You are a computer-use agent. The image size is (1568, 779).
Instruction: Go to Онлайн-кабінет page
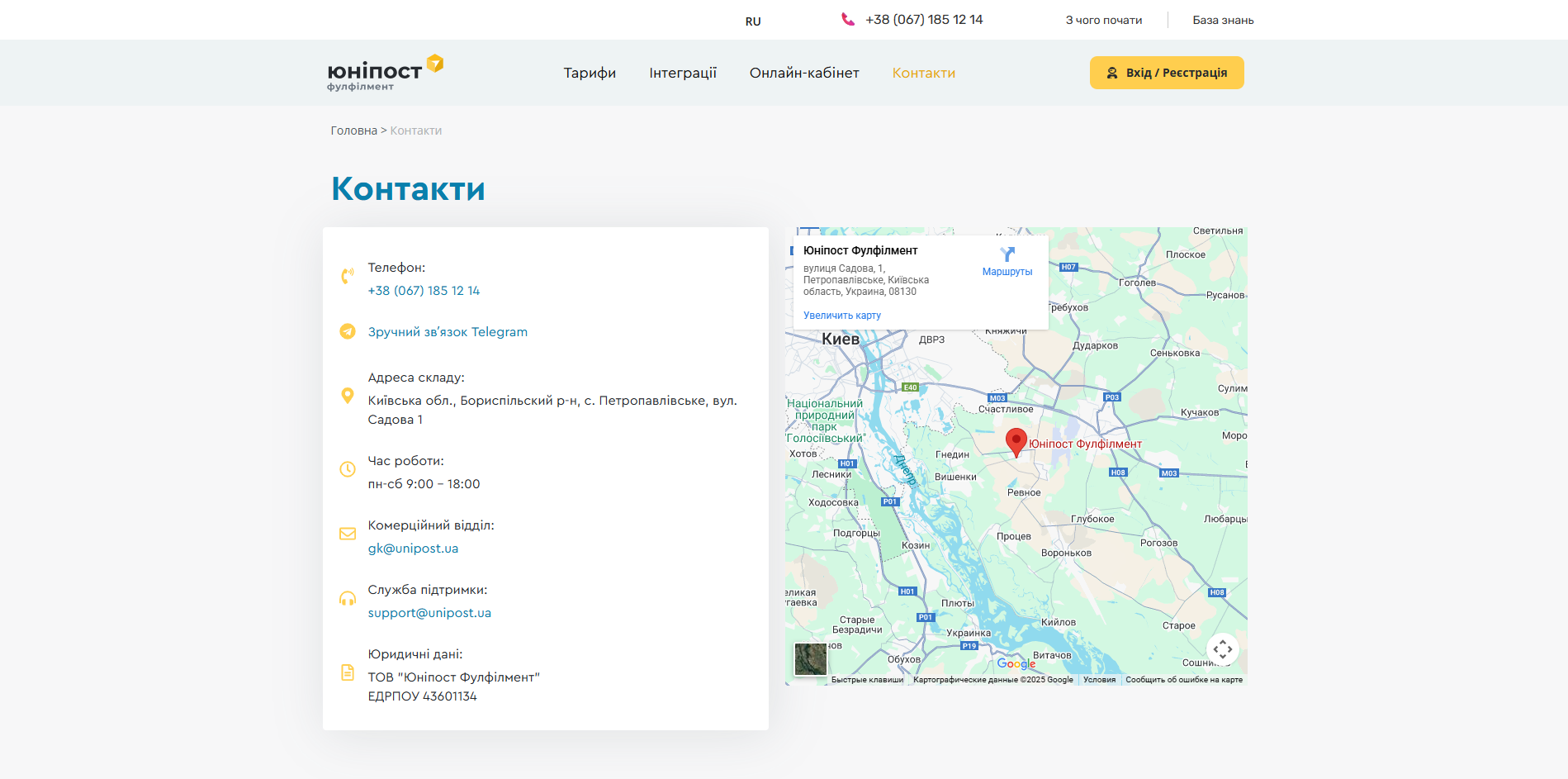(x=803, y=73)
